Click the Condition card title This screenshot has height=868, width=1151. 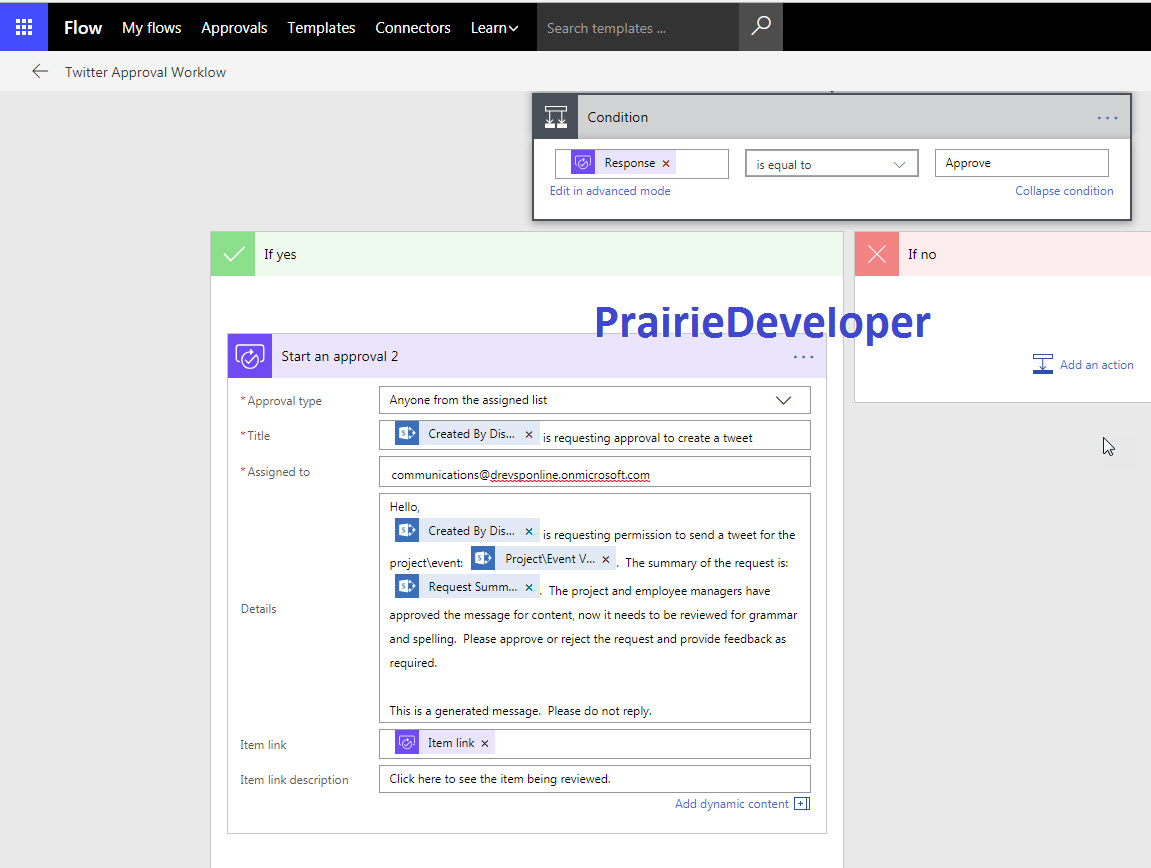[x=617, y=117]
